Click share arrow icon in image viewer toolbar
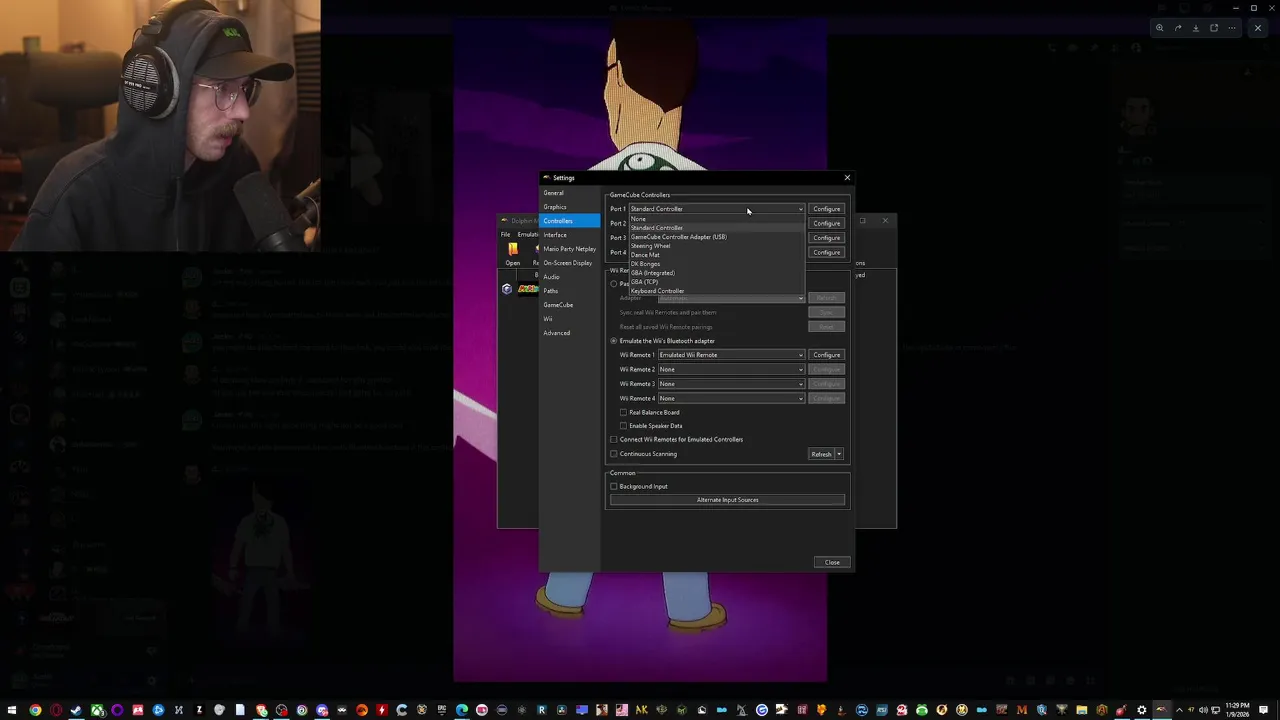Viewport: 1280px width, 720px height. pos(1177,28)
